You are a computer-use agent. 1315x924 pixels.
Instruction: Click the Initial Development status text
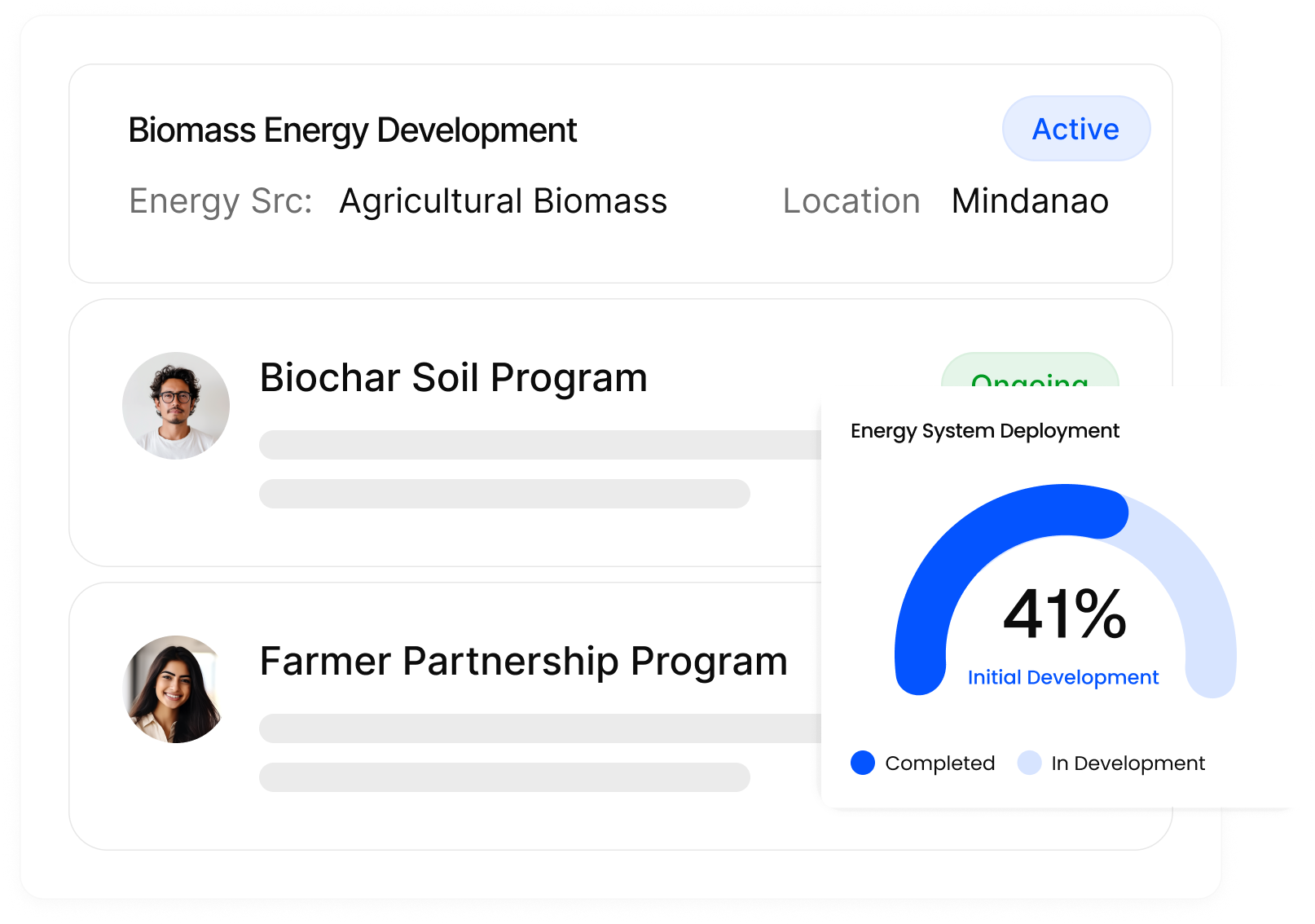pos(1063,677)
